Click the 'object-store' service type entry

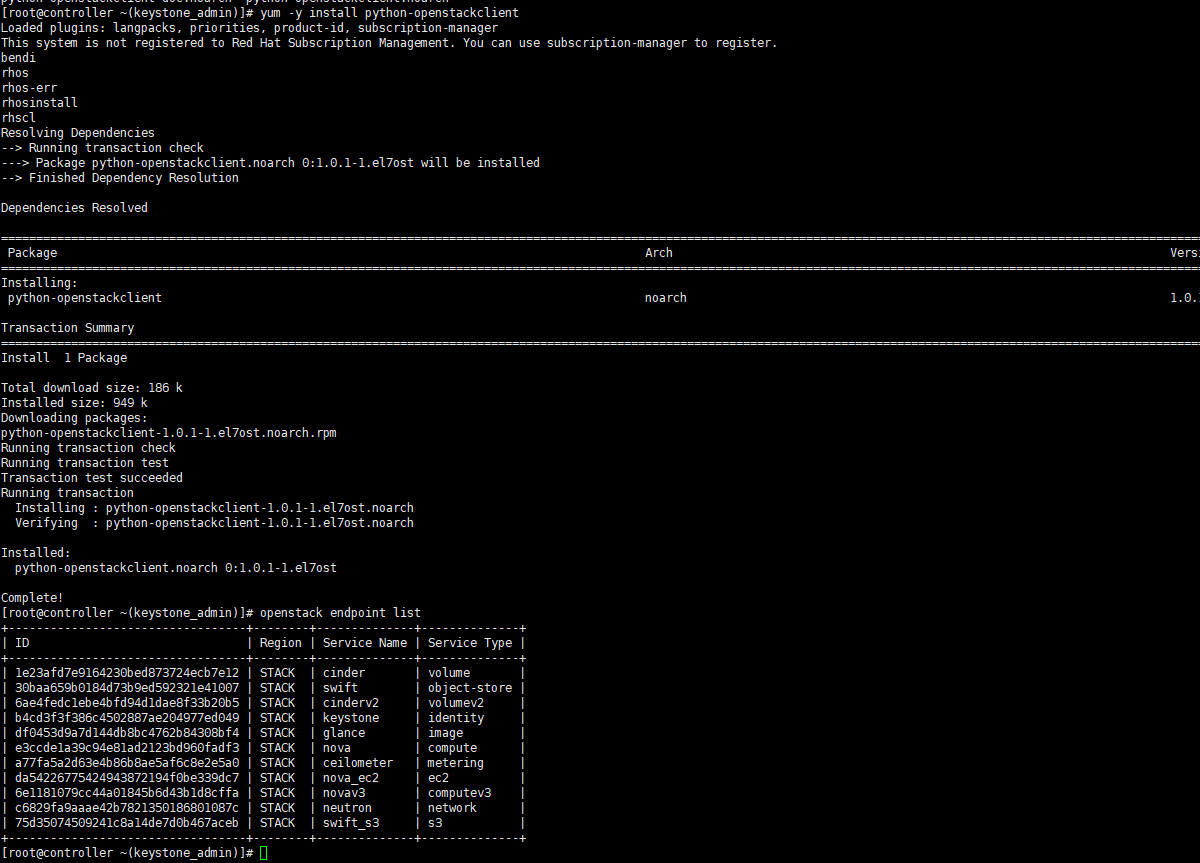469,688
